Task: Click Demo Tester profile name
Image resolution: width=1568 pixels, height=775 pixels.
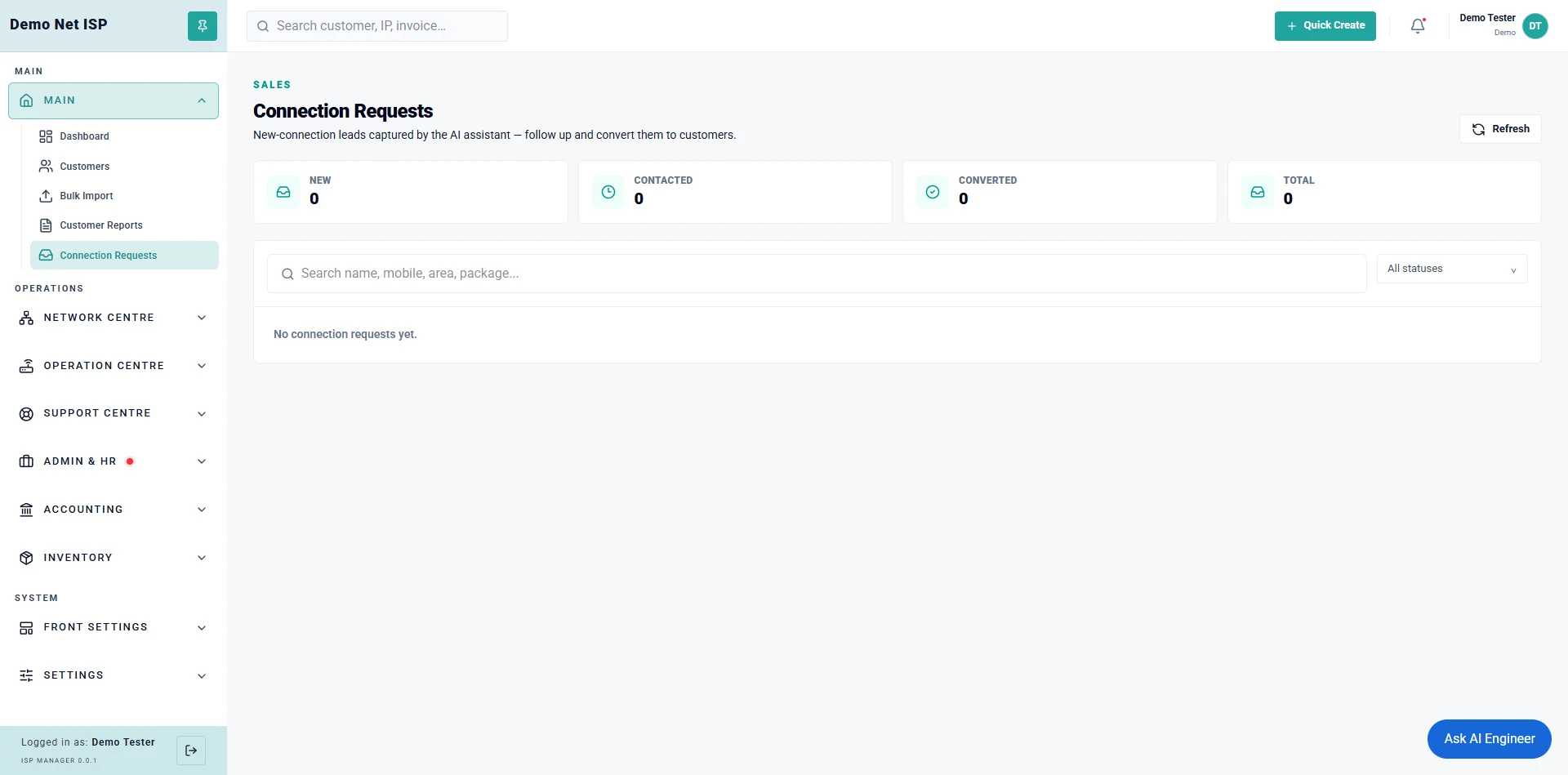Action: click(1487, 18)
